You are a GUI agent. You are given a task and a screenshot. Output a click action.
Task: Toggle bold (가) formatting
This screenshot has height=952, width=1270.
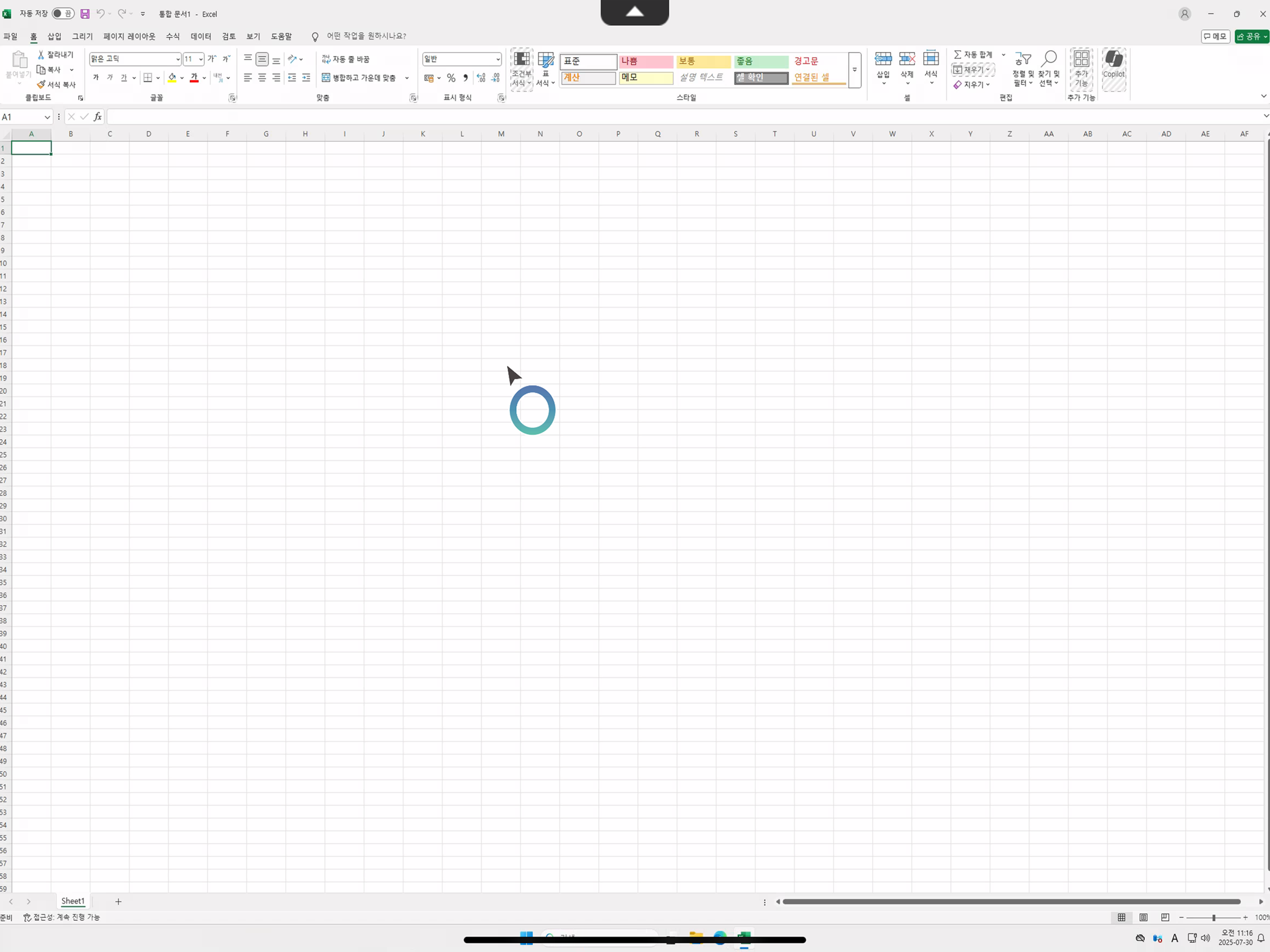click(96, 78)
